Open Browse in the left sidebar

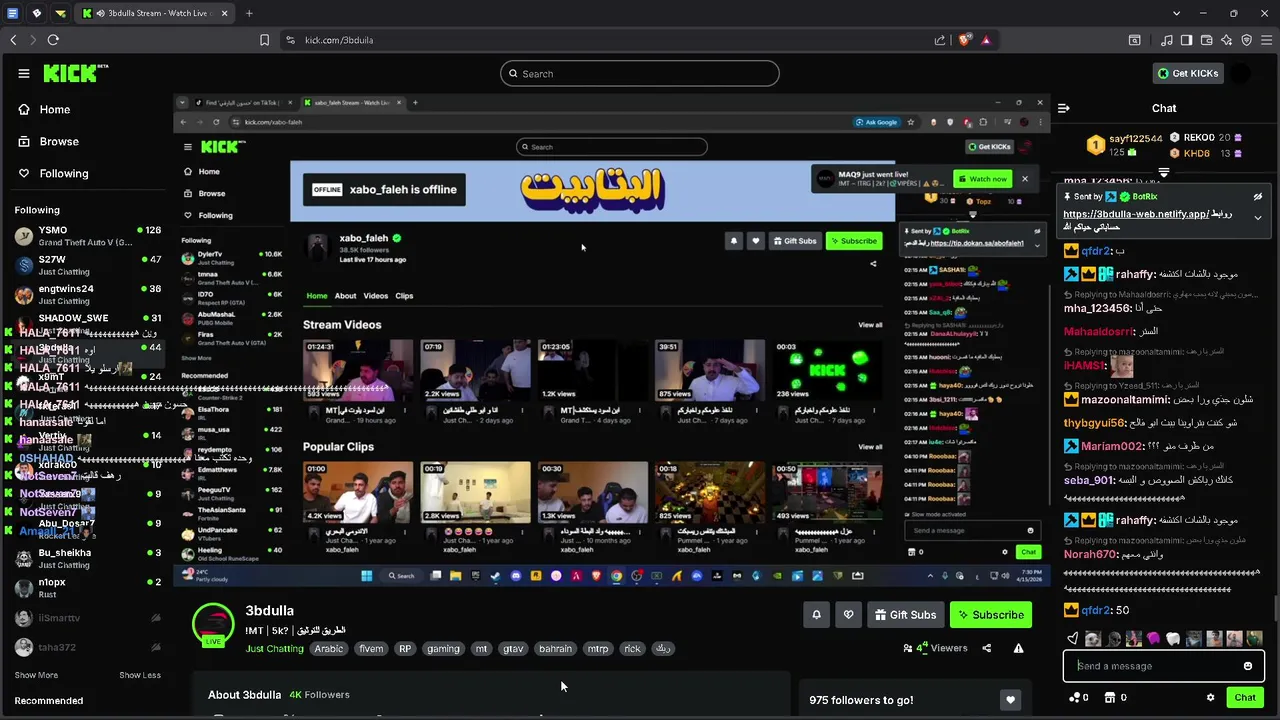(48, 141)
